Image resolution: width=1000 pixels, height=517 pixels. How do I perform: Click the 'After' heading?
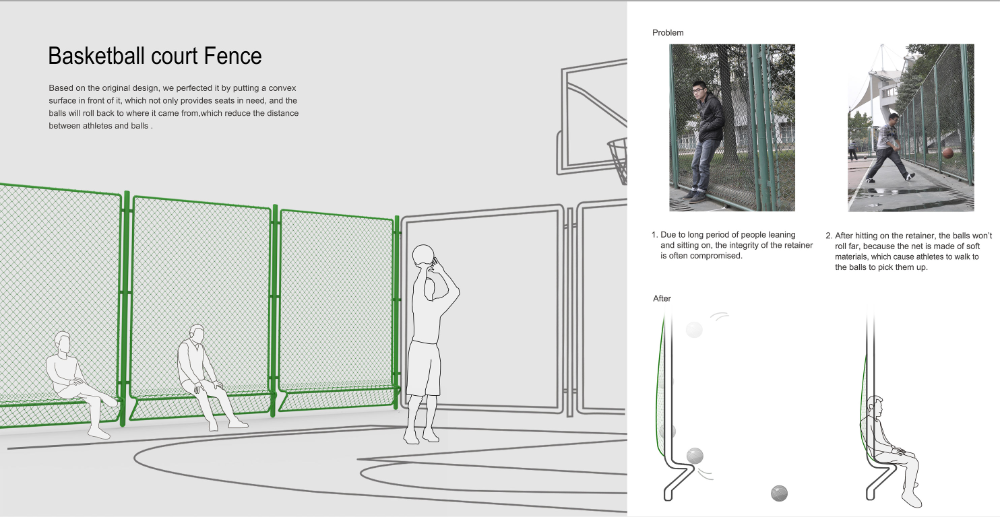[x=662, y=298]
